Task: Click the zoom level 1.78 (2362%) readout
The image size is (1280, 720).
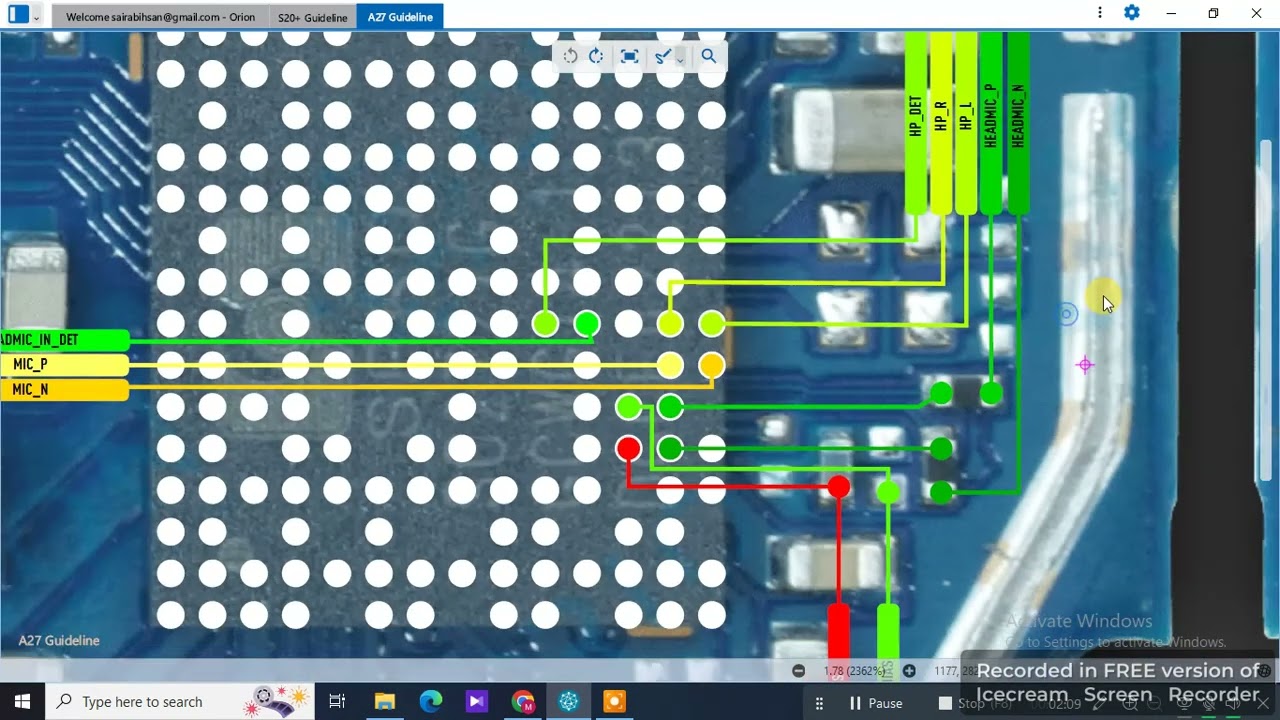Action: tap(853, 671)
